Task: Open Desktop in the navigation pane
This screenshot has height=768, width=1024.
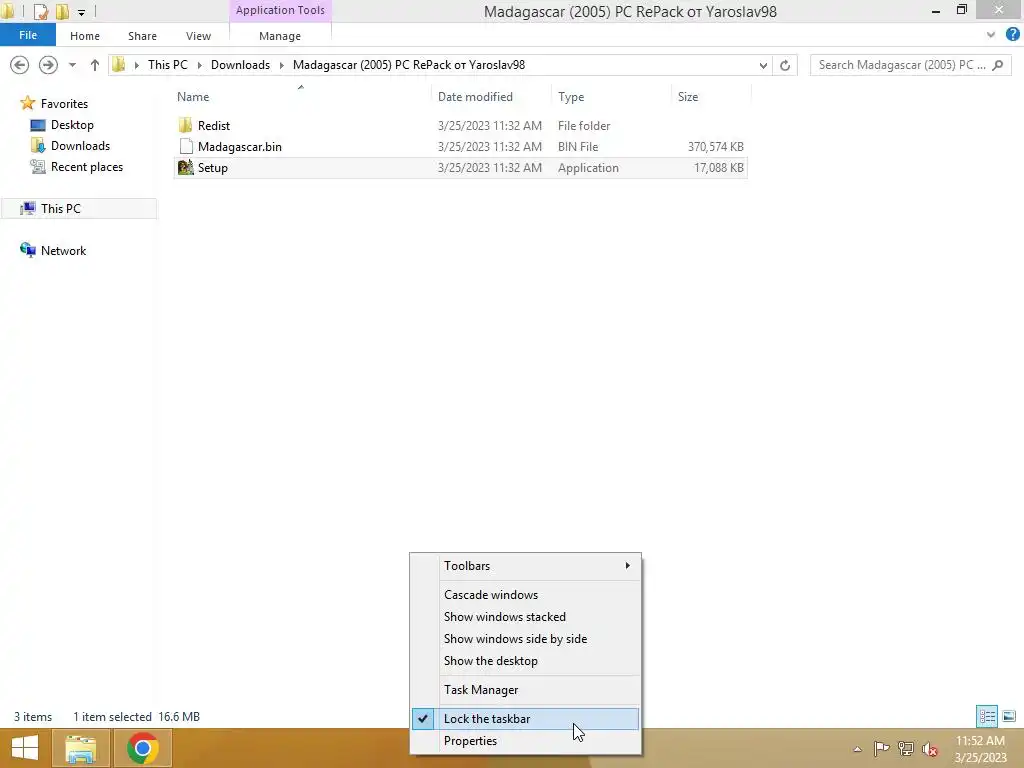Action: pyautogui.click(x=72, y=124)
